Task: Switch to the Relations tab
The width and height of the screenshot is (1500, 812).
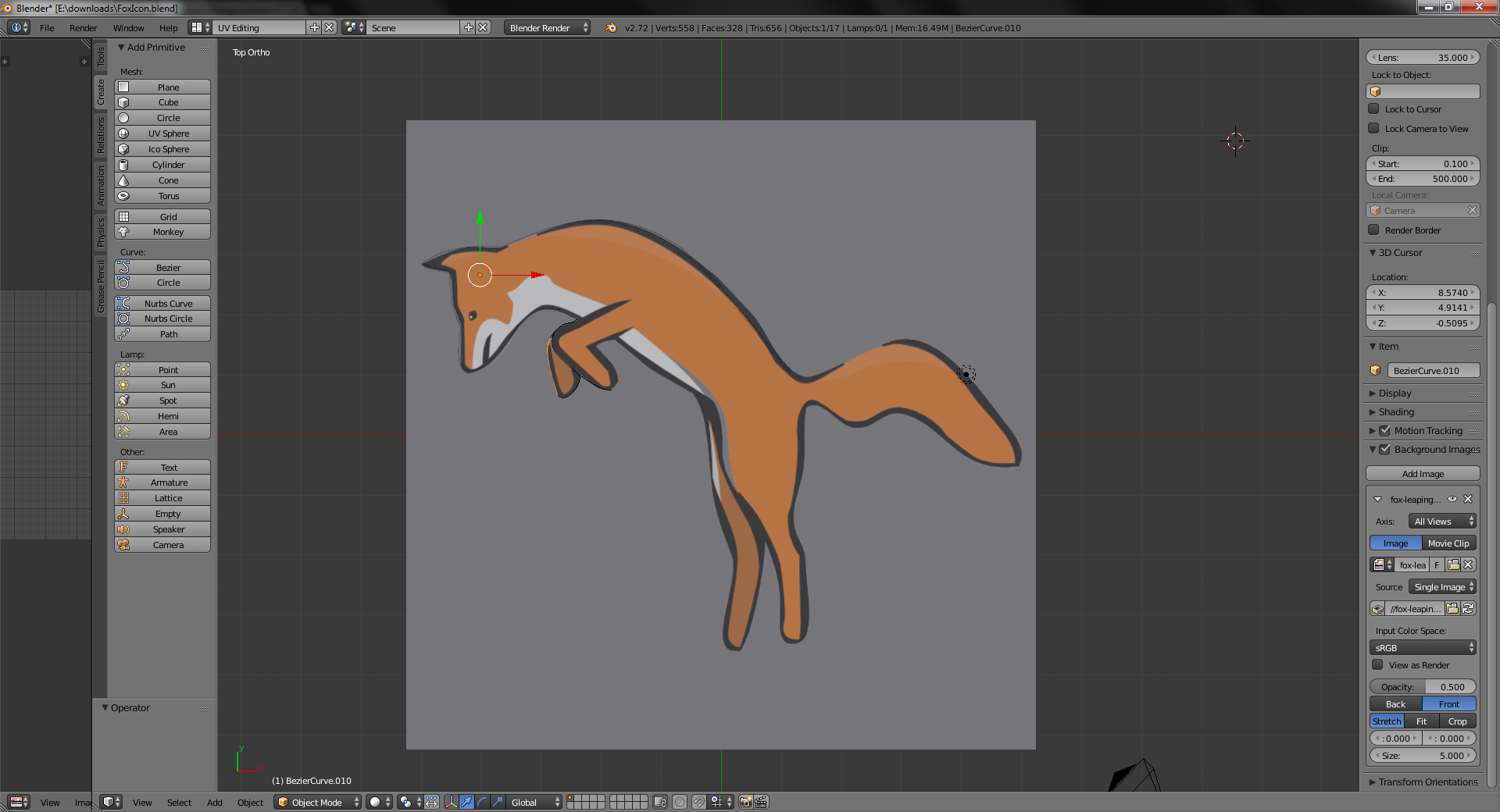Action: (100, 135)
